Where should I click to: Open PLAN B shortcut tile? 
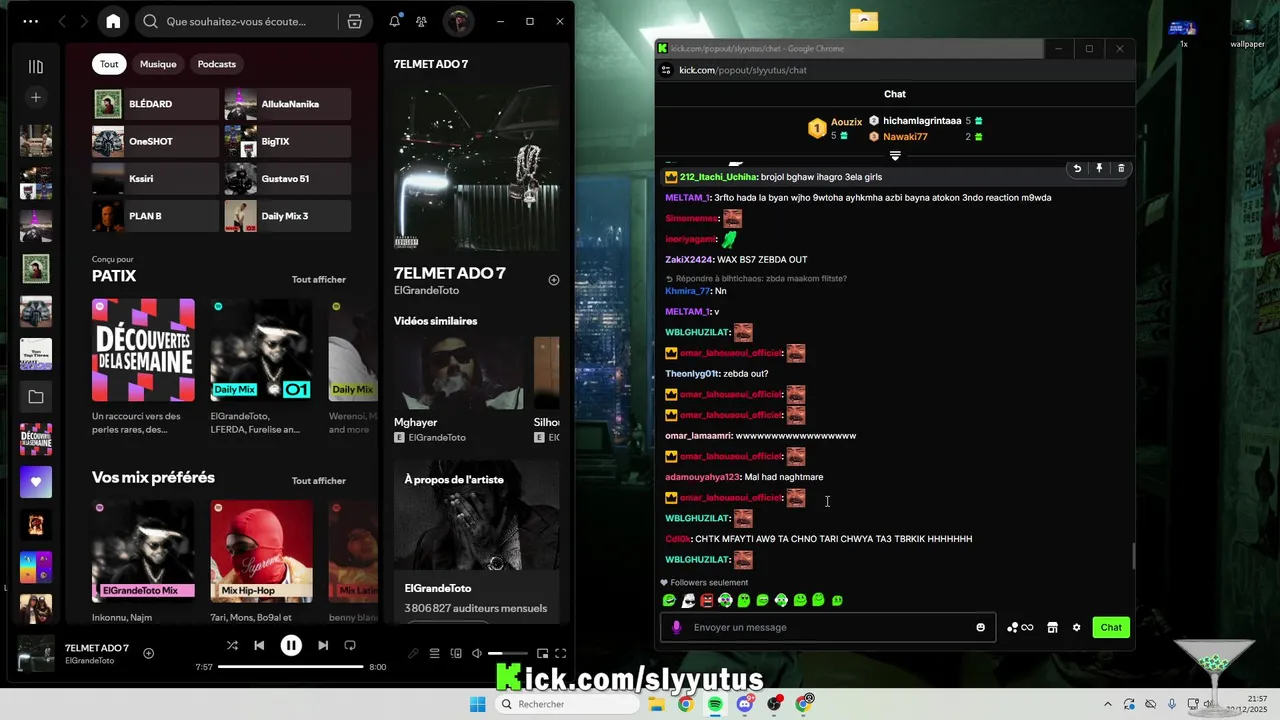[155, 216]
